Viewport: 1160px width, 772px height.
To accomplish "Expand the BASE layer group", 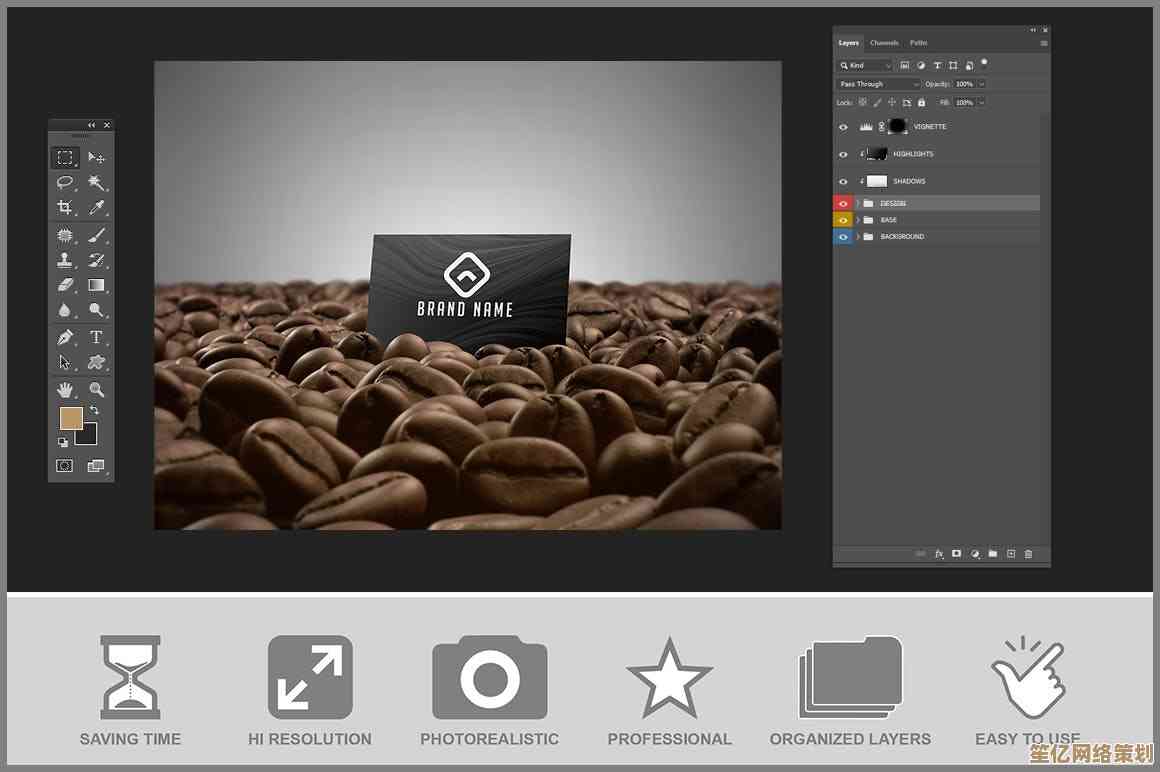I will coord(857,220).
